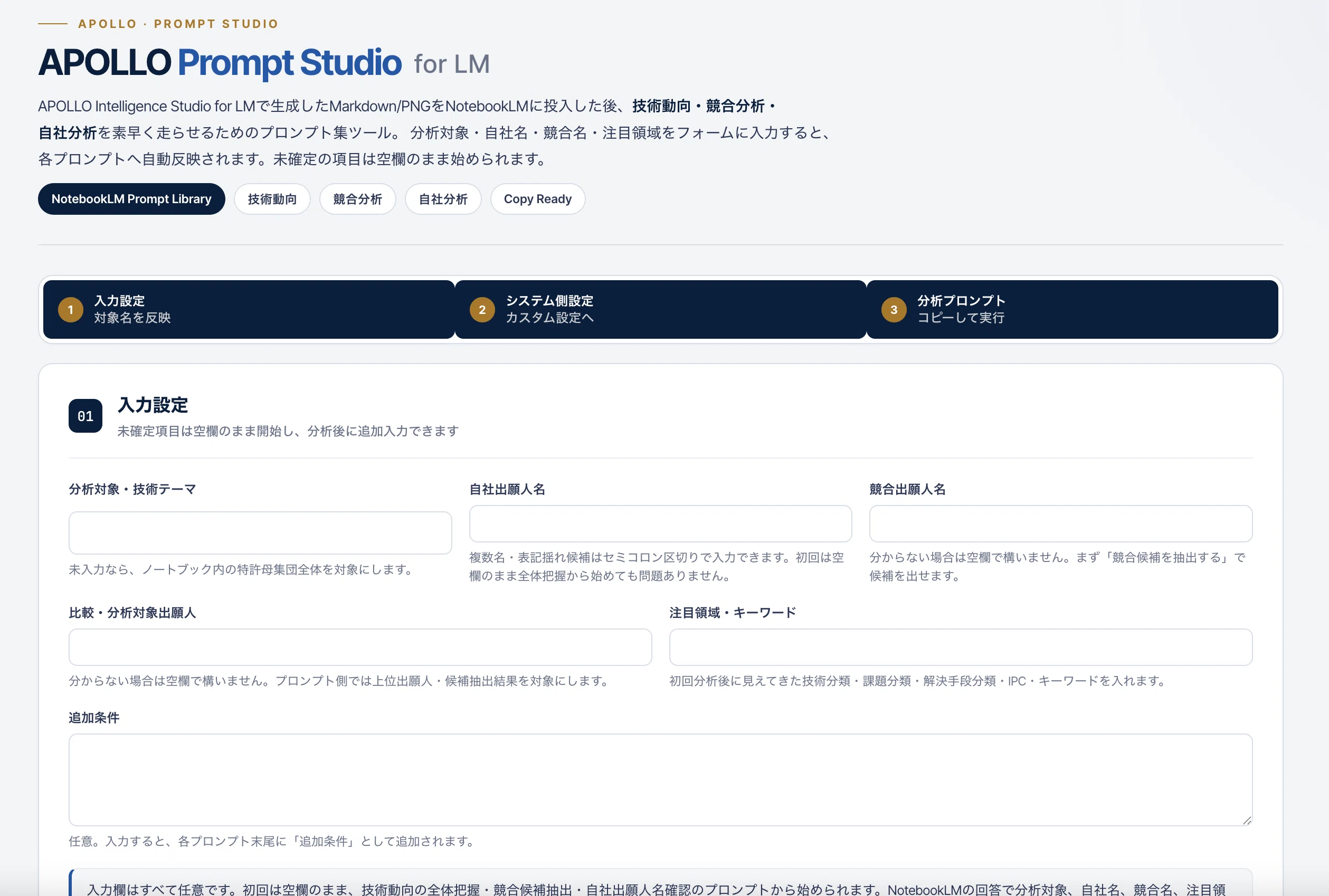
Task: Click the APOLLO · PROMPT STUDIO eyebrow text
Action: pos(178,23)
